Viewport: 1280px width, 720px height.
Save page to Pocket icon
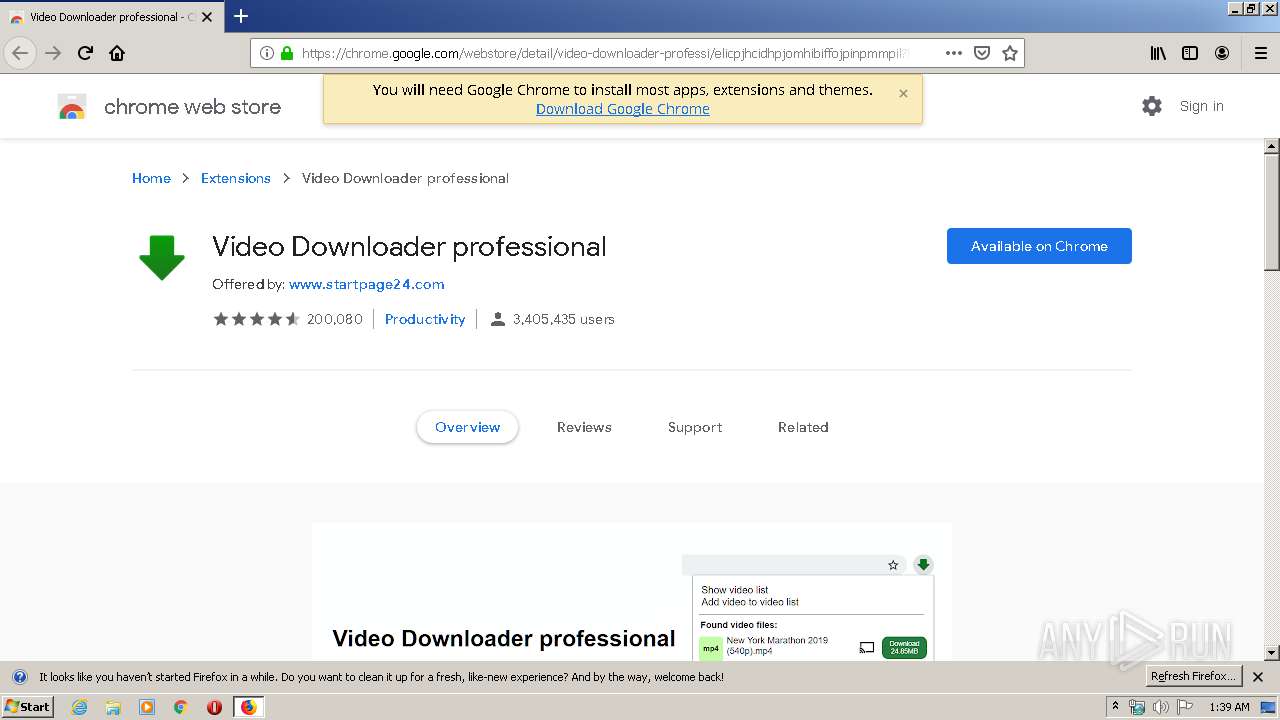coord(982,53)
